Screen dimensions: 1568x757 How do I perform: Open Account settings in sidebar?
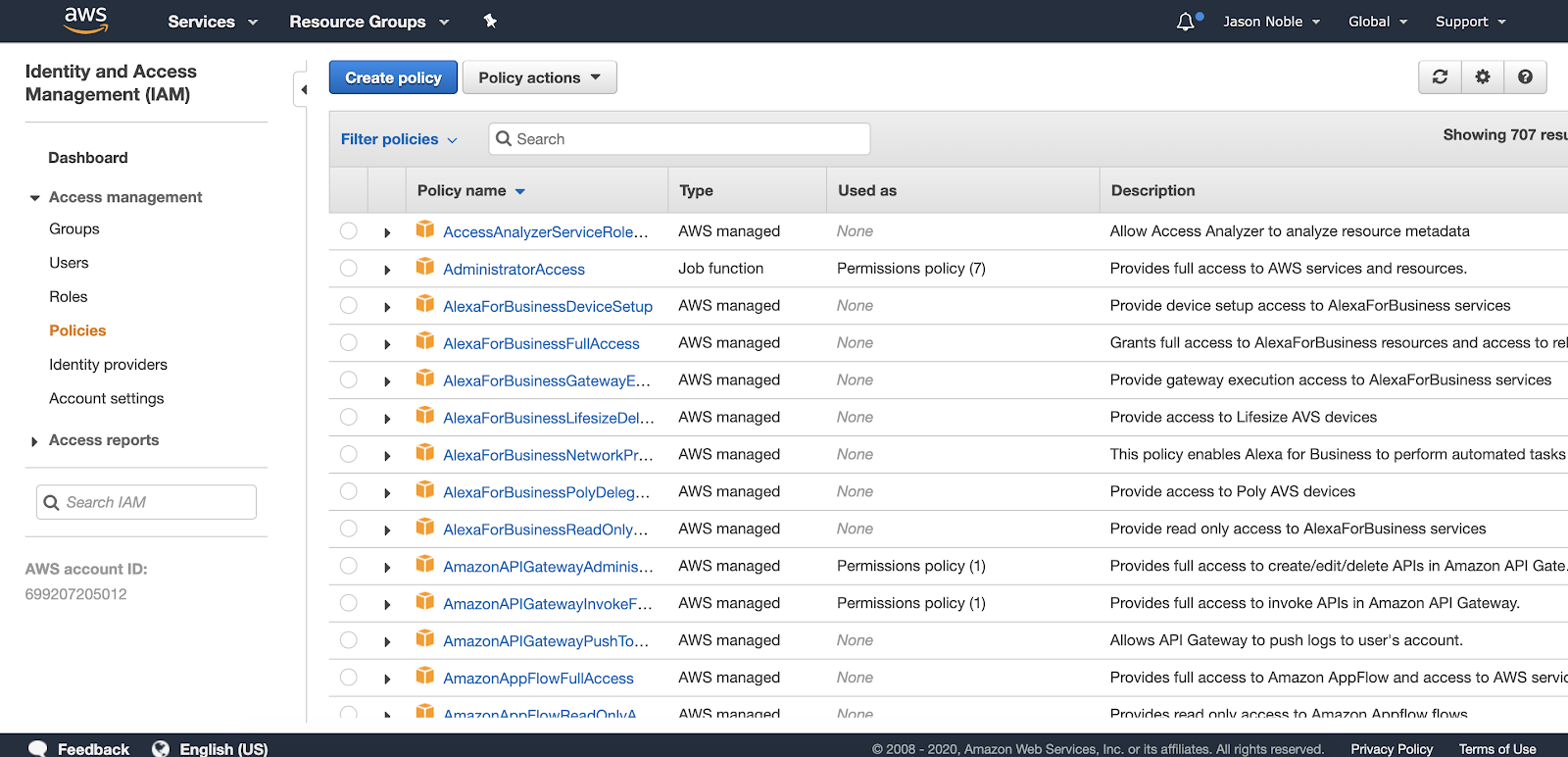pos(107,398)
